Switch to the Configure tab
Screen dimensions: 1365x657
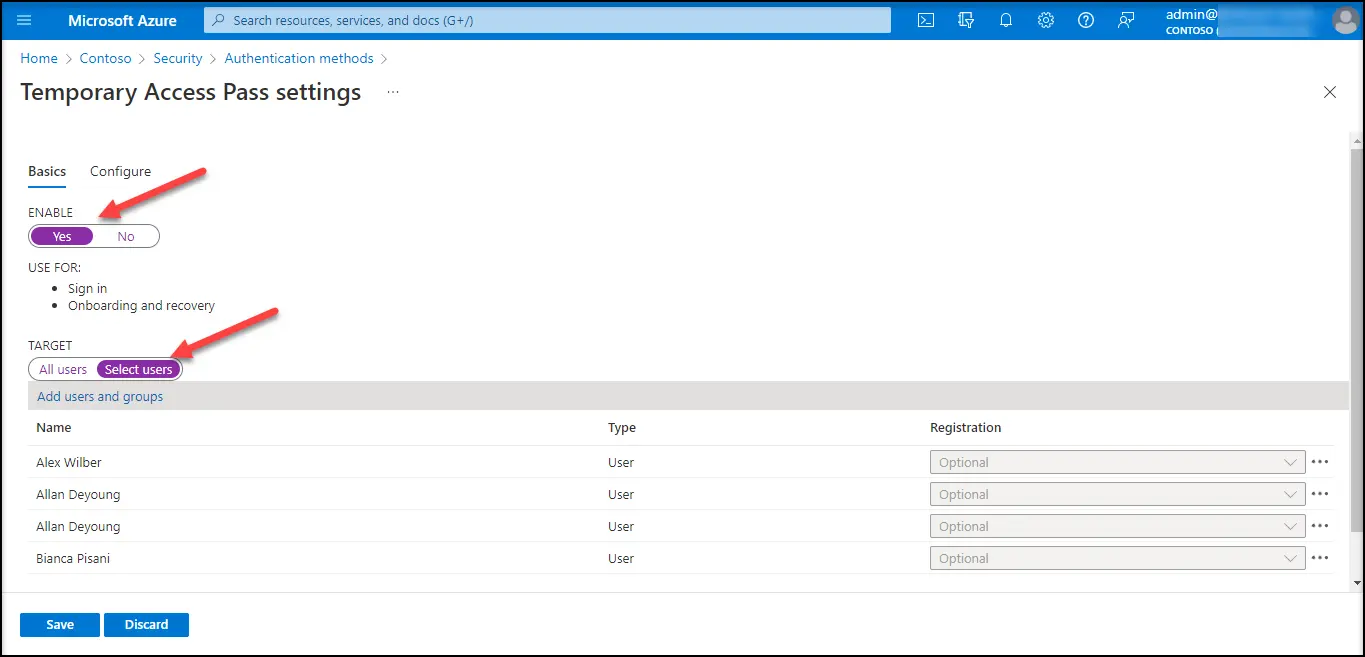coord(120,171)
